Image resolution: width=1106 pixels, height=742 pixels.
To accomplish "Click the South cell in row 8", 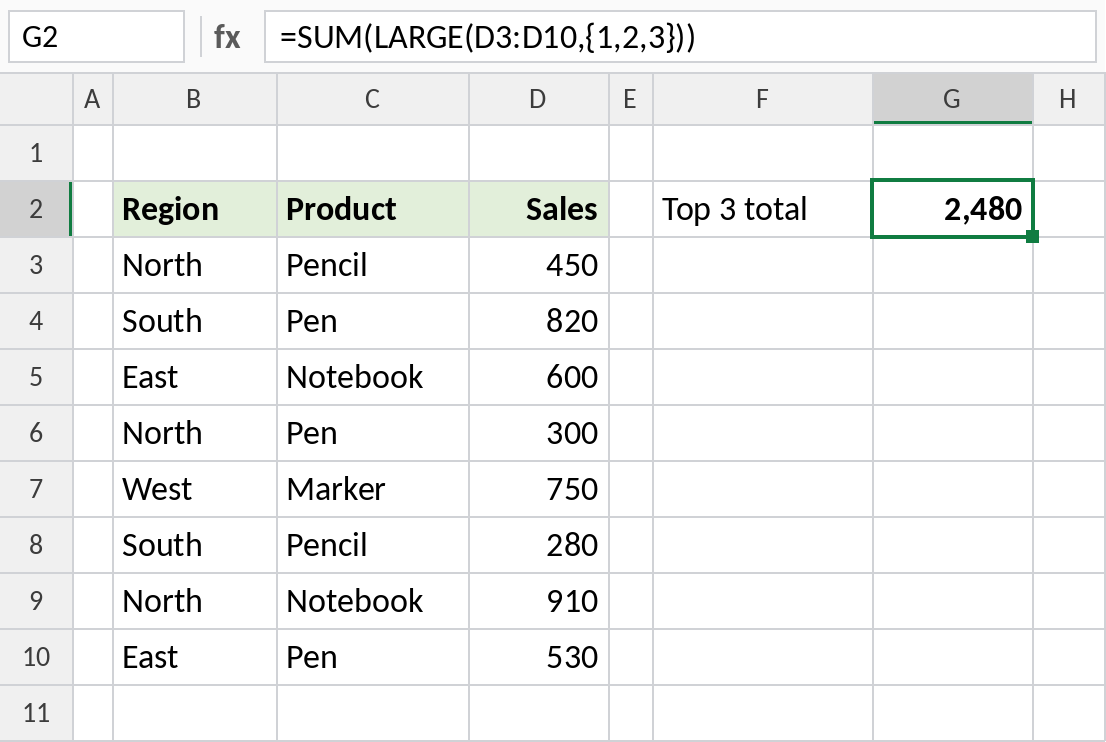I will [x=195, y=545].
